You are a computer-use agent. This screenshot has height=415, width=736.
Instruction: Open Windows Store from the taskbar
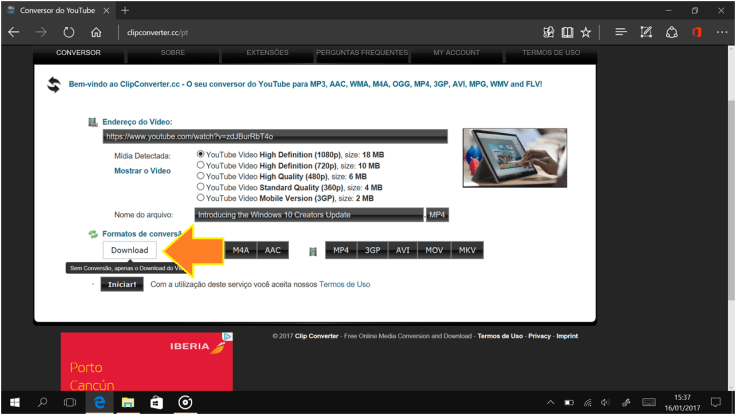click(x=157, y=402)
